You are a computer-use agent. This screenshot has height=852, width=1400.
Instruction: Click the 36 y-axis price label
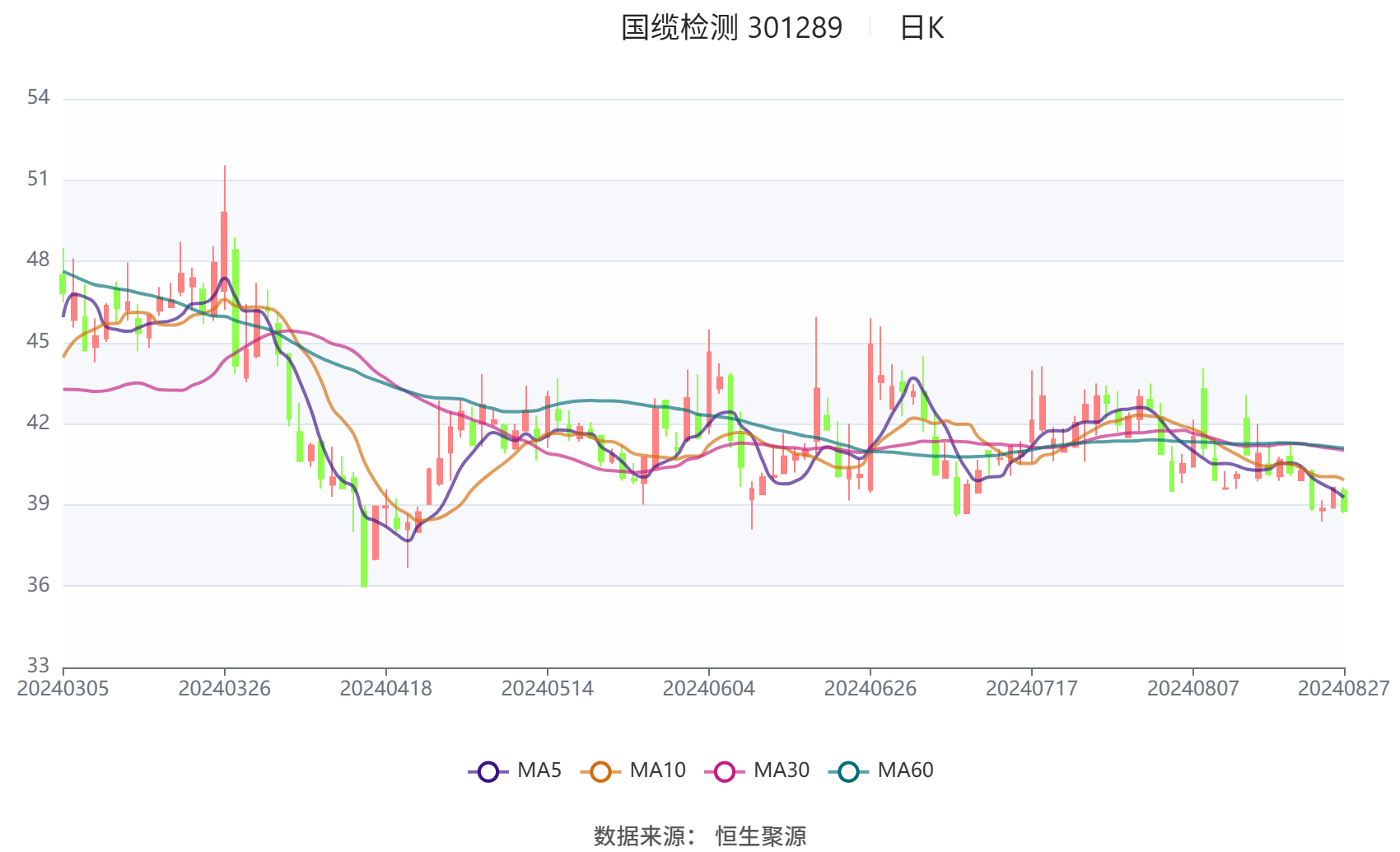(38, 585)
